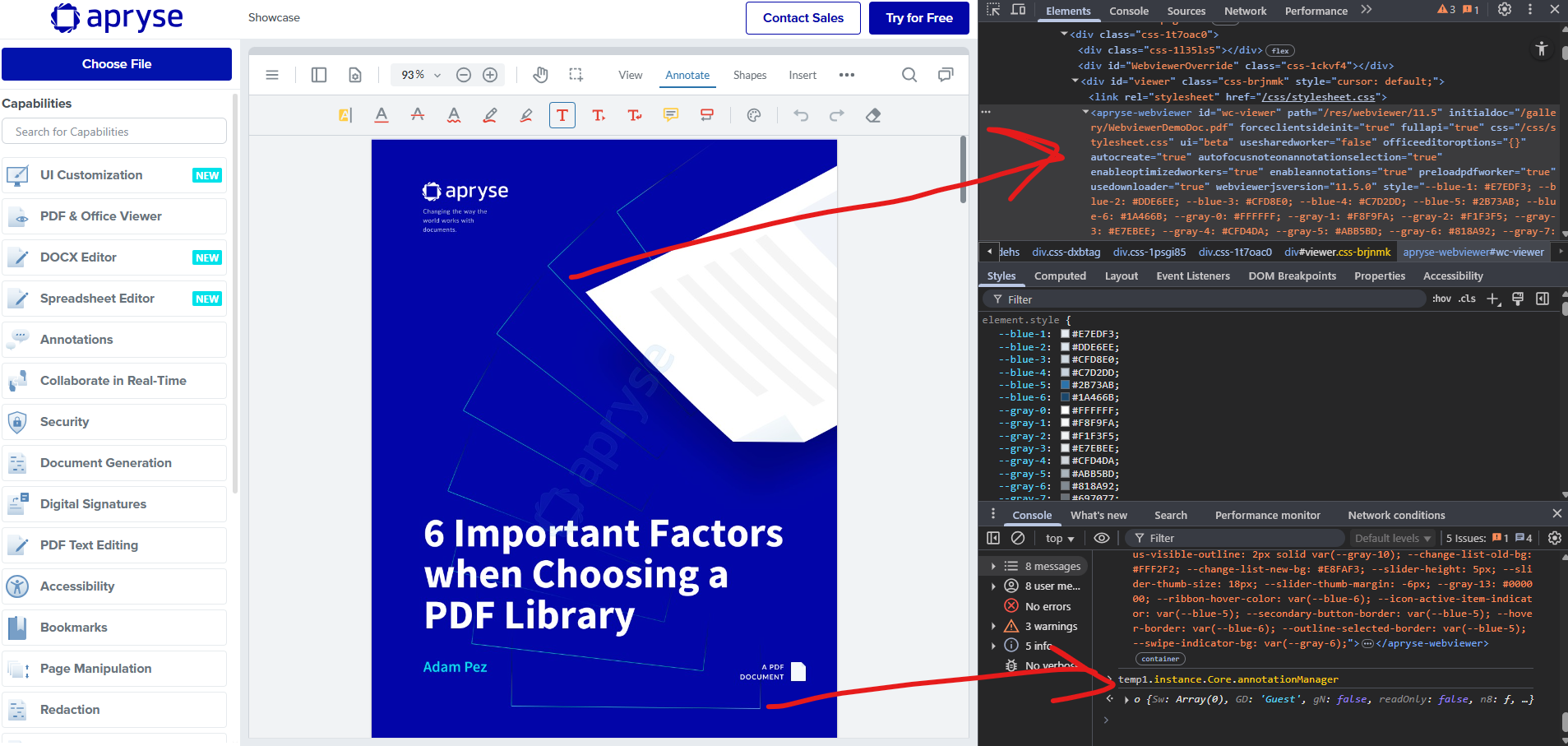Click the --blue-6 color swatch

pyautogui.click(x=1065, y=397)
